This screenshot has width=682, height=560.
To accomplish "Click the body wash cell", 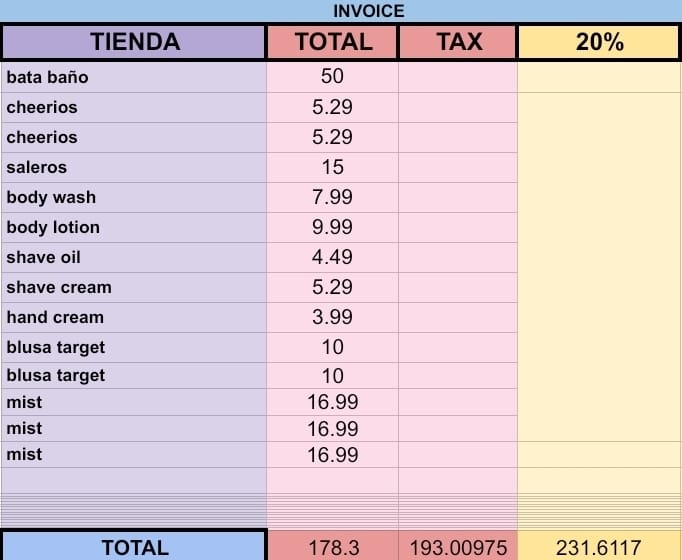I will coord(134,197).
